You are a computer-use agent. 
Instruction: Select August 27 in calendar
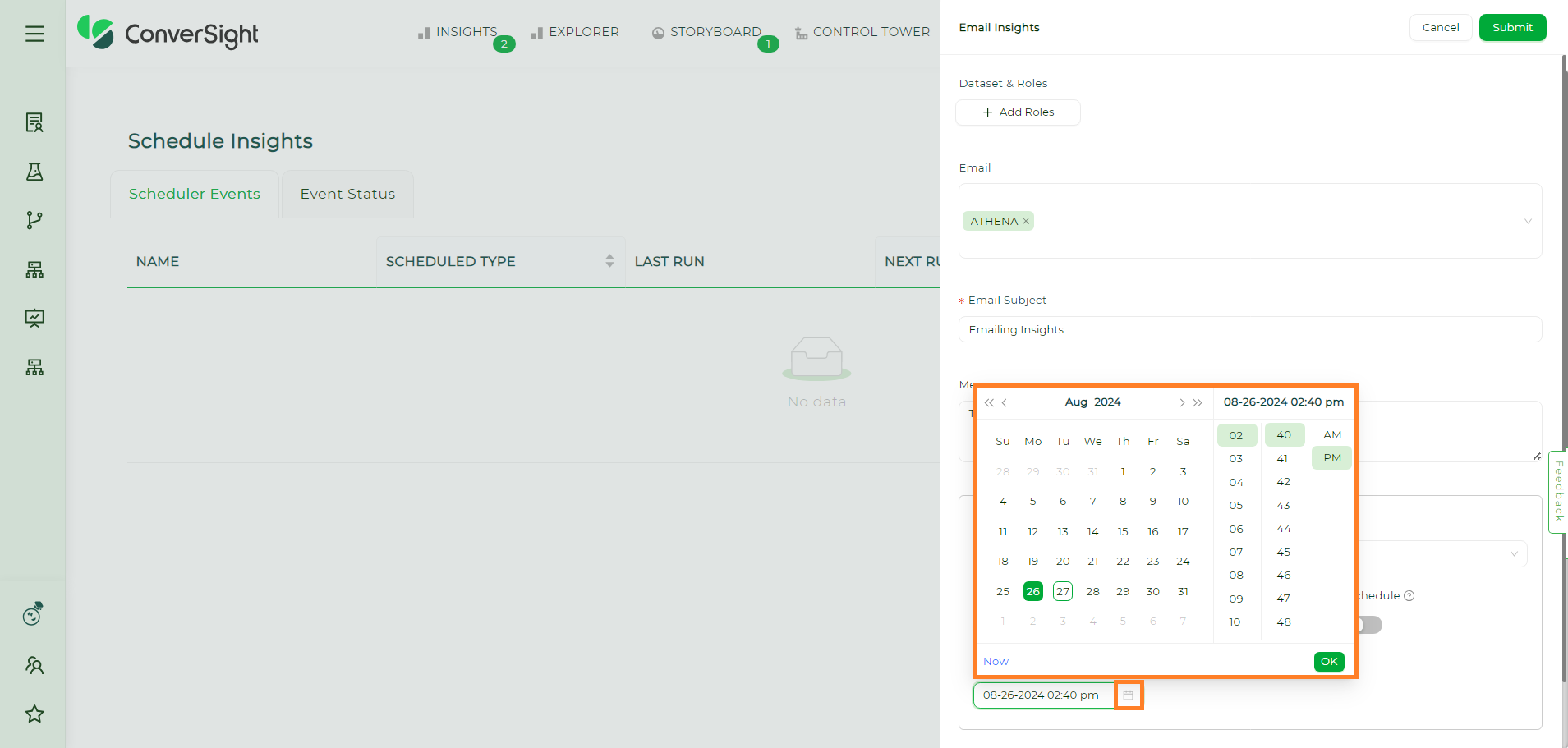(1063, 592)
